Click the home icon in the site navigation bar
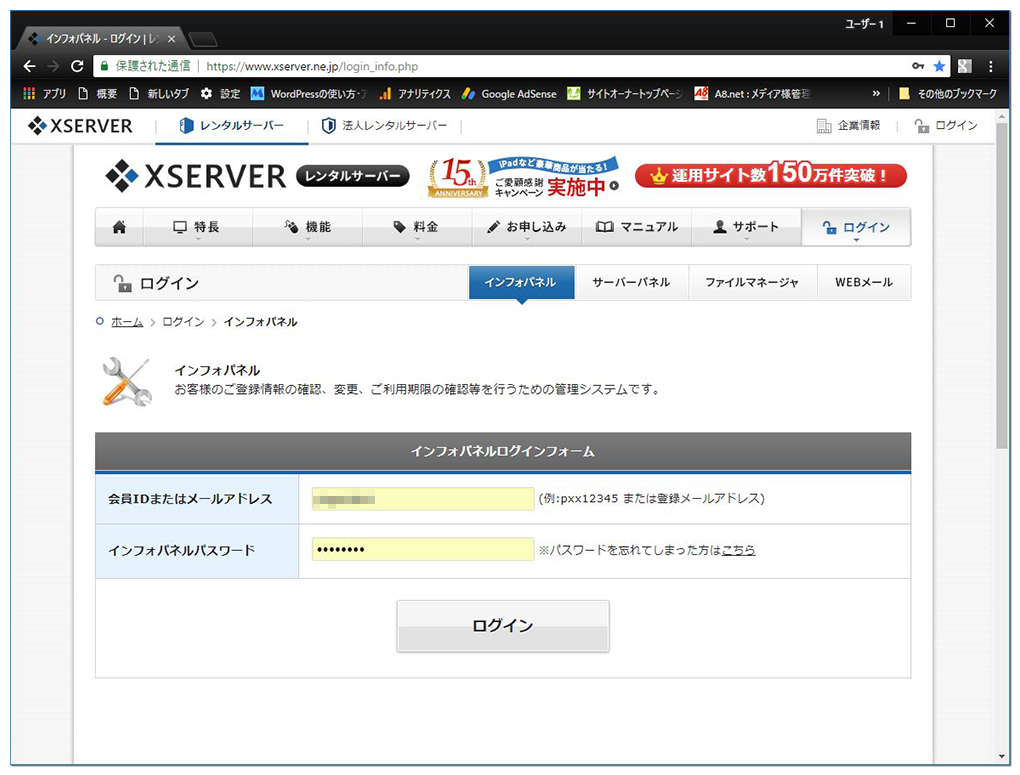This screenshot has height=775, width=1020. pyautogui.click(x=118, y=226)
